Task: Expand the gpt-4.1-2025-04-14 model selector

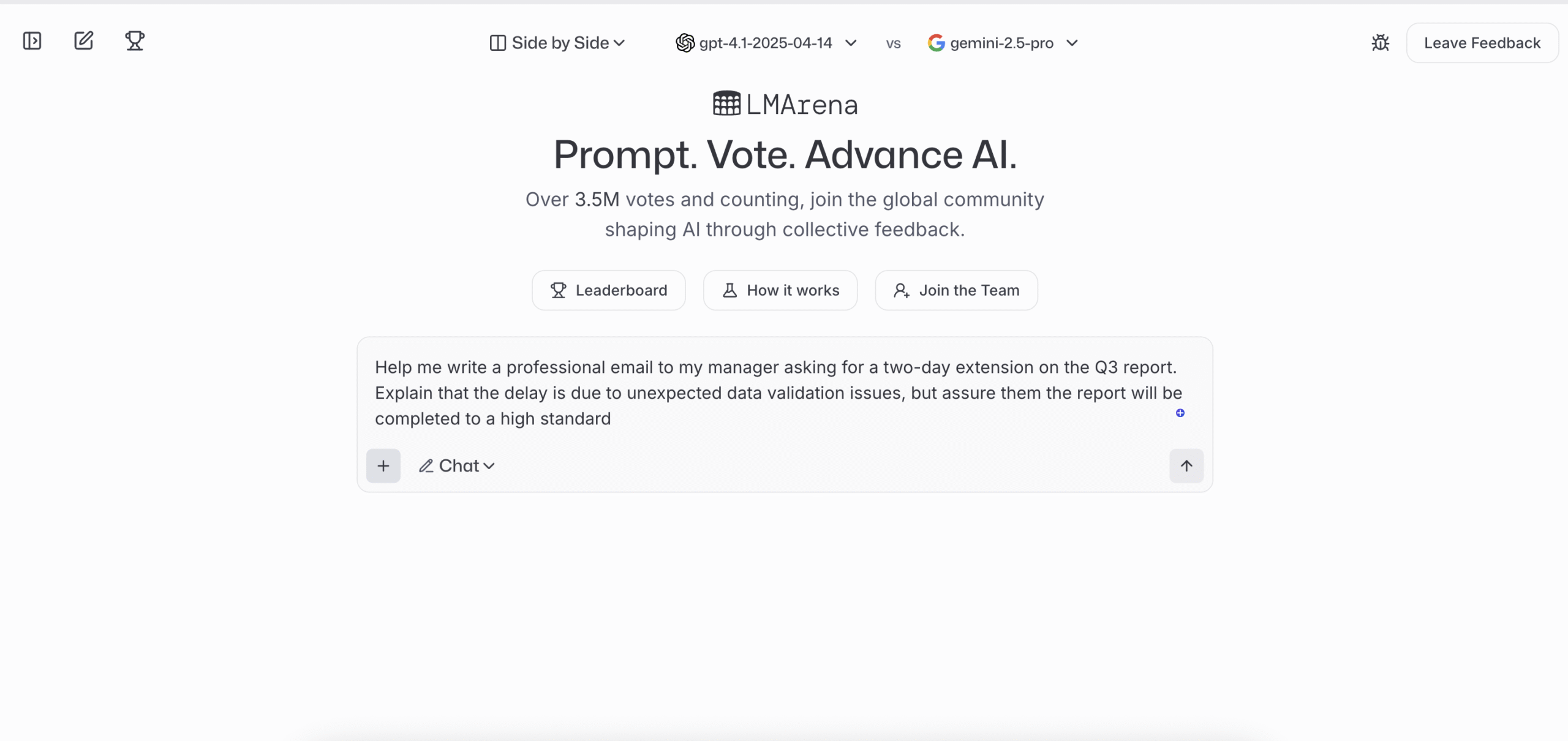Action: pos(766,43)
